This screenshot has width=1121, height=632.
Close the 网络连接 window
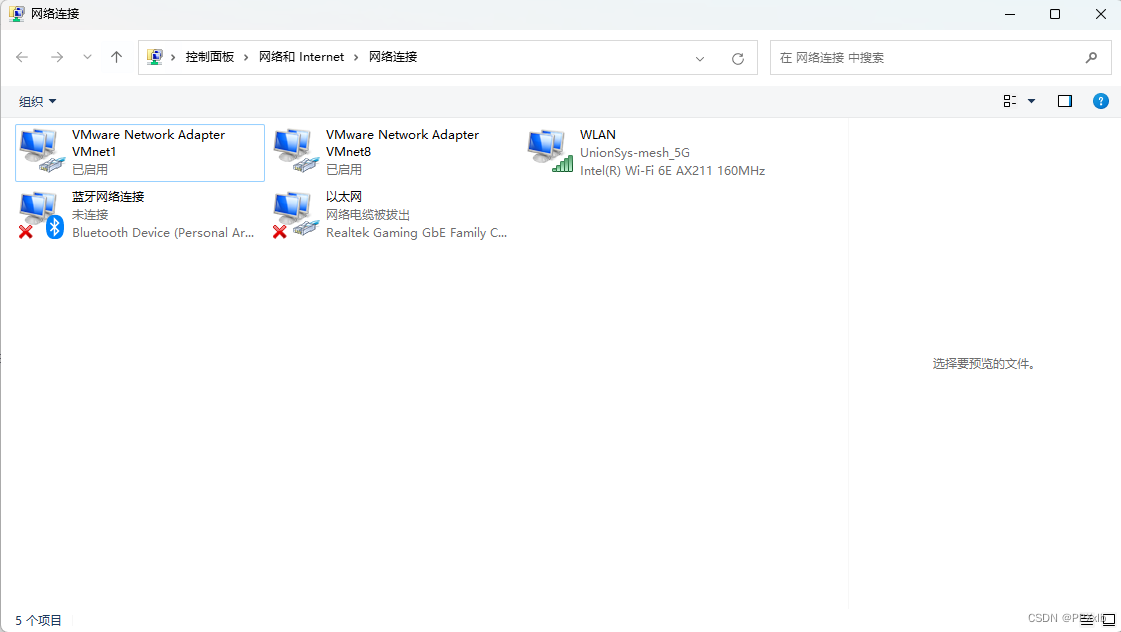tap(1101, 14)
